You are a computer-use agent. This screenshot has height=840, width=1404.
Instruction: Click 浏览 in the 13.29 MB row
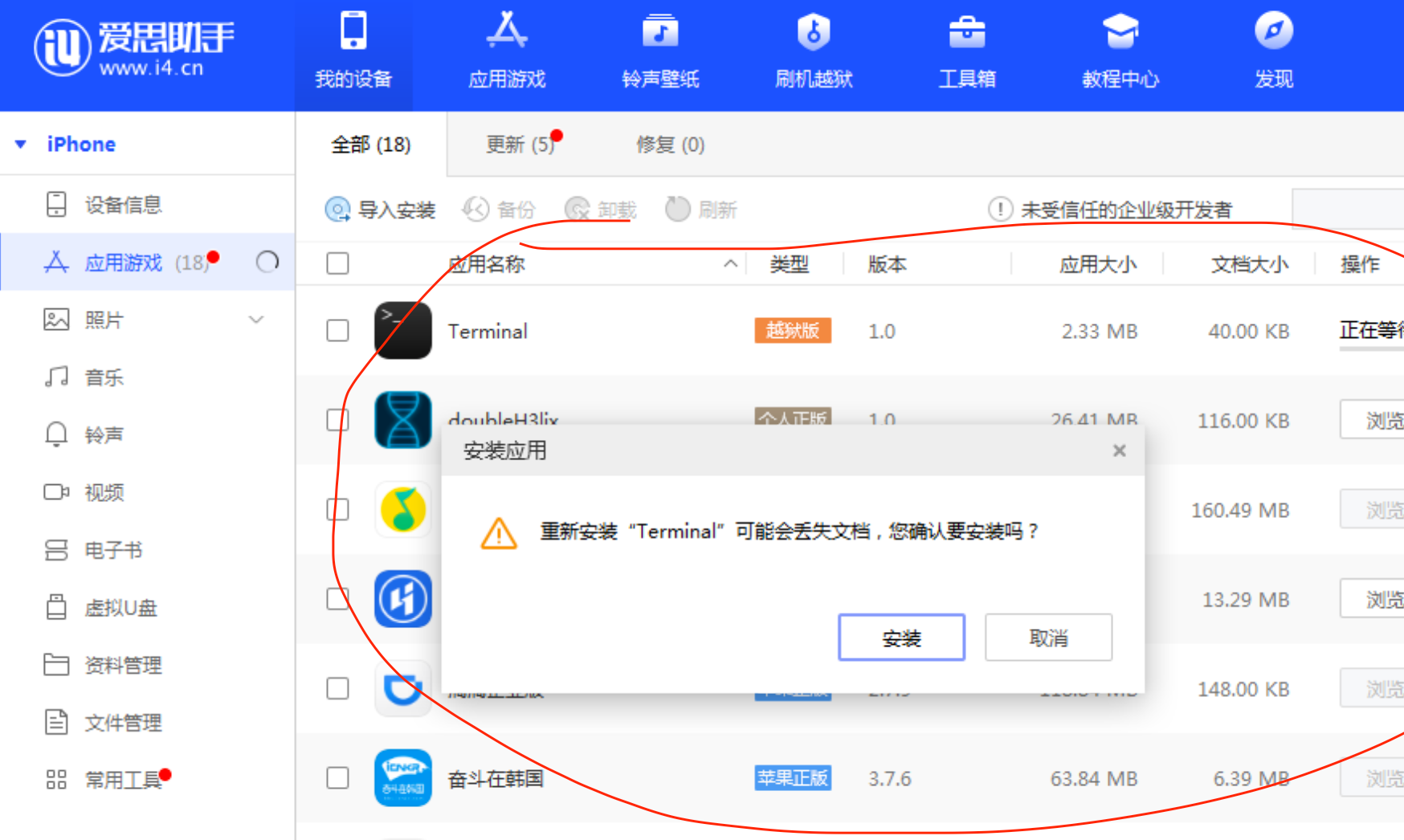pyautogui.click(x=1372, y=599)
